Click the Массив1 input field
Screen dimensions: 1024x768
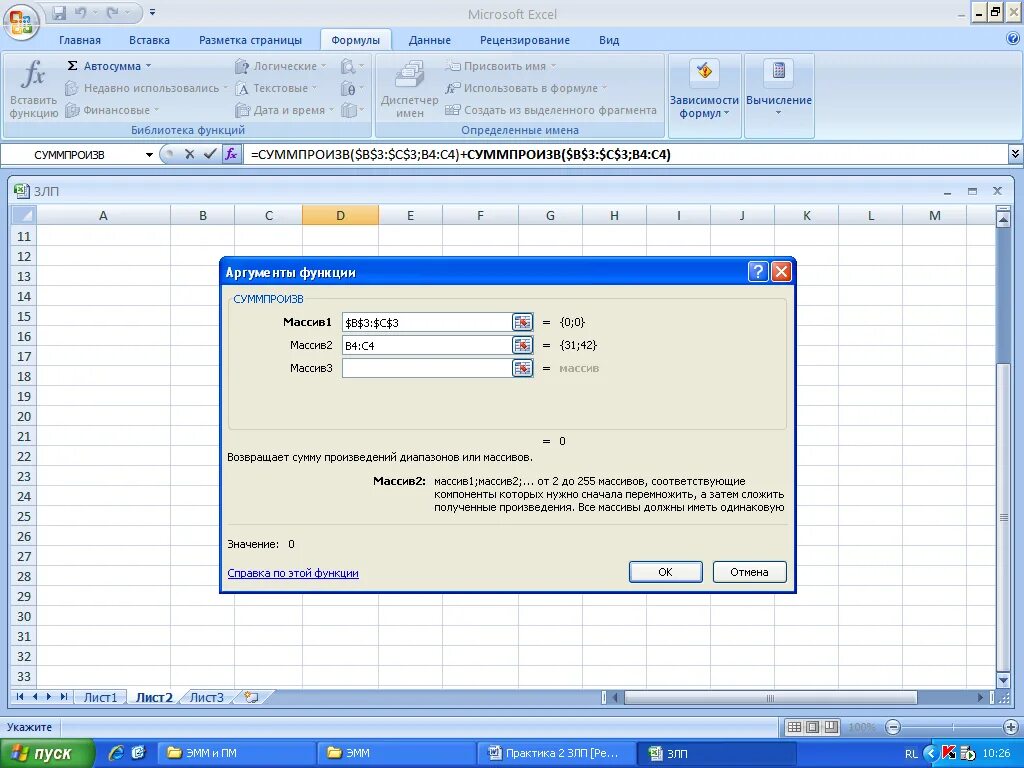coord(426,323)
